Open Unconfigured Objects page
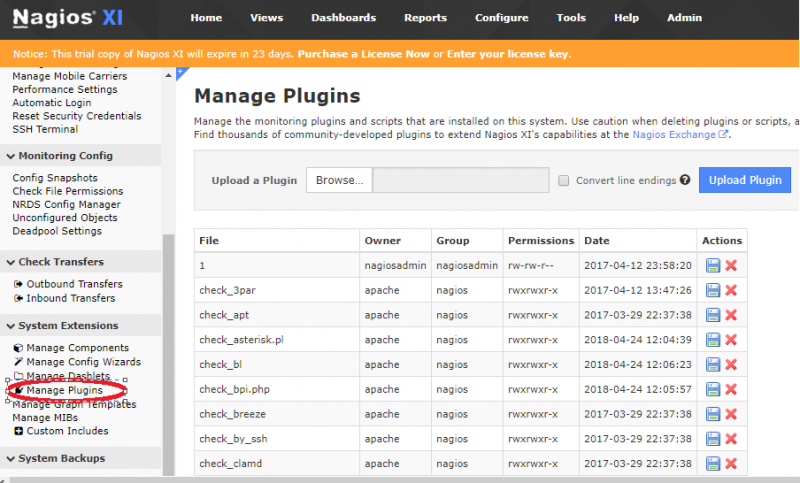This screenshot has width=800, height=483. [65, 218]
